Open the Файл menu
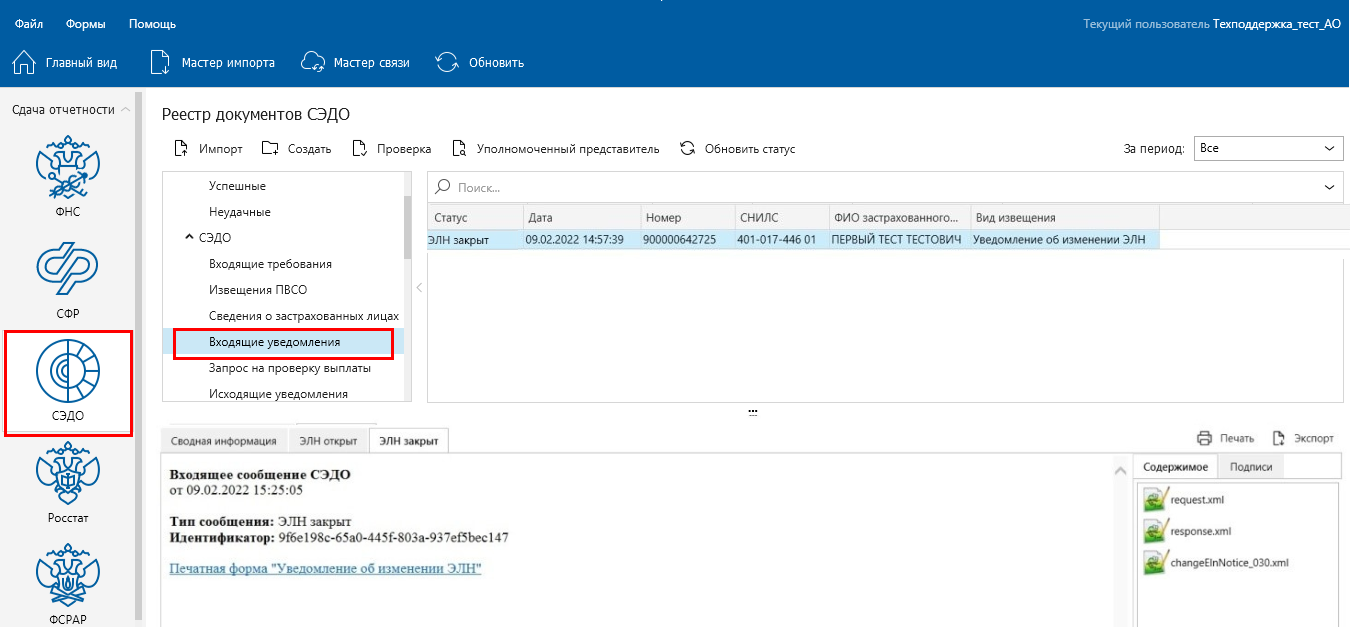Viewport: 1350px width, 627px height. pos(29,23)
